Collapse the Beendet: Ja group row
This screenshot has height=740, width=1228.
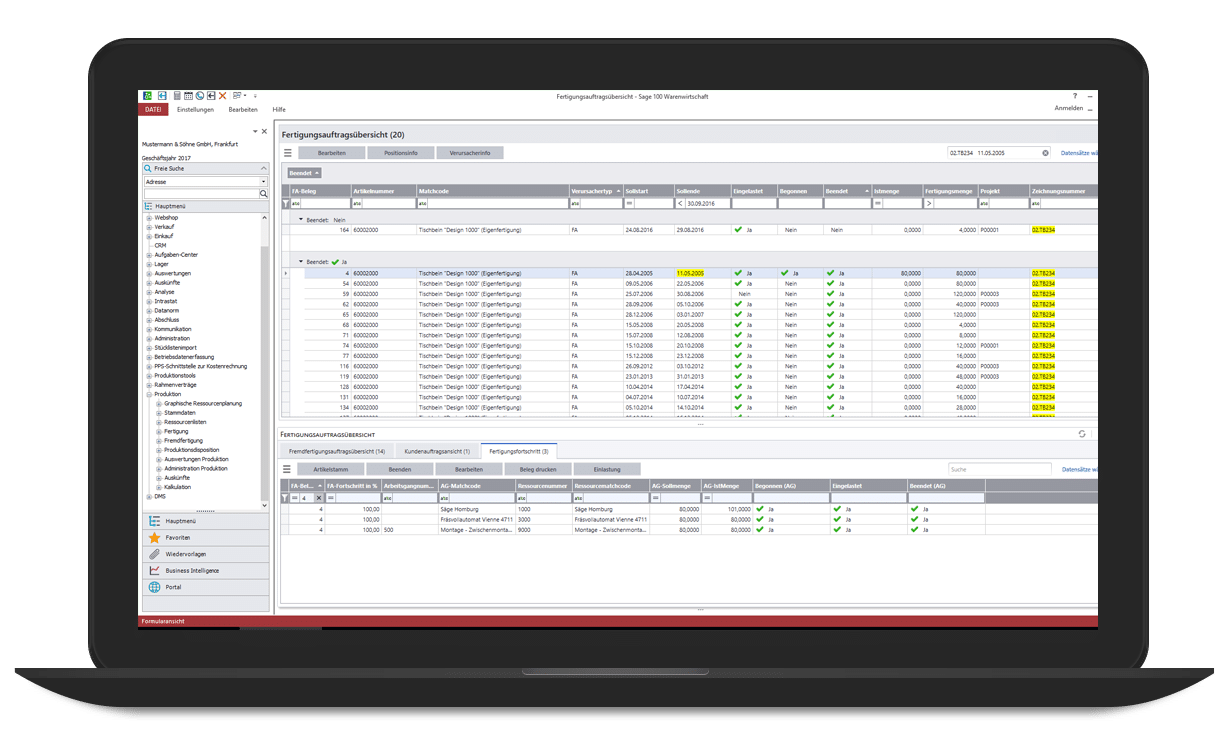(300, 262)
